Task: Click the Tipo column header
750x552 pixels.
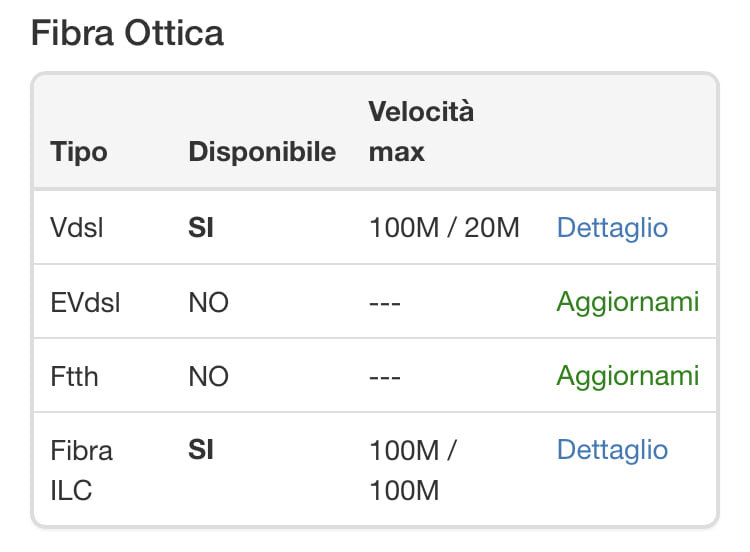Action: [78, 152]
